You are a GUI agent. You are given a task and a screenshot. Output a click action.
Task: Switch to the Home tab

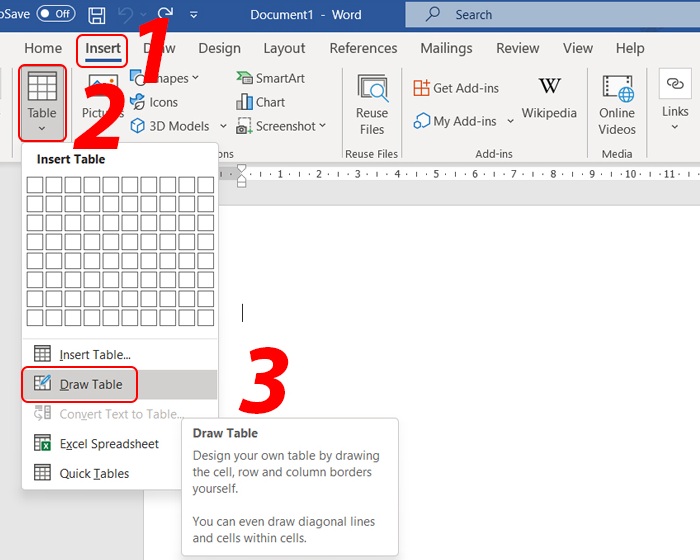[x=43, y=48]
